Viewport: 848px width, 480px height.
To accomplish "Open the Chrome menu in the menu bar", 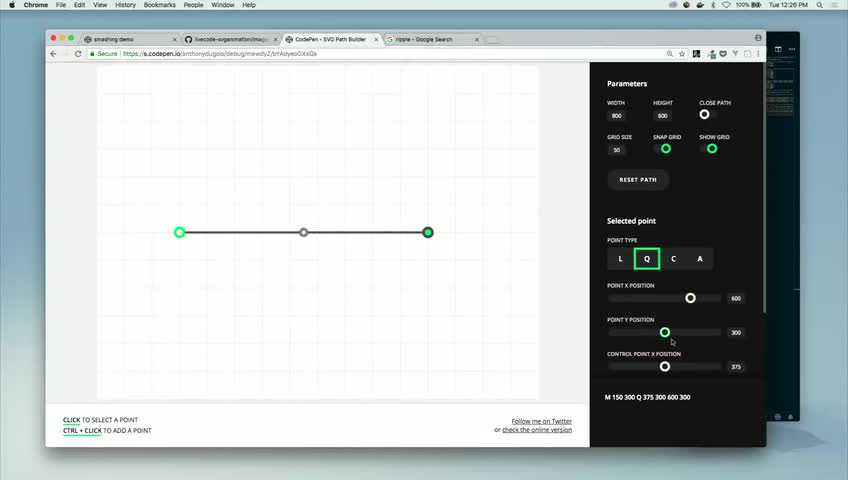I will (x=36, y=5).
